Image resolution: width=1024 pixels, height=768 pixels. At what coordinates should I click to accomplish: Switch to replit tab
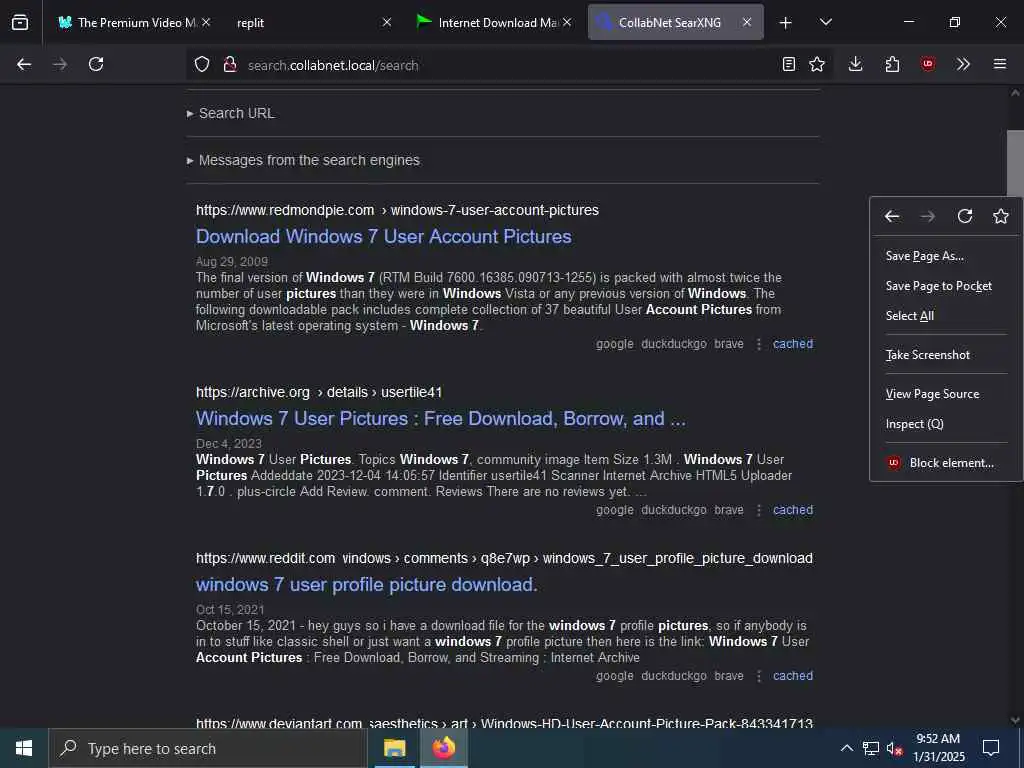(x=307, y=22)
